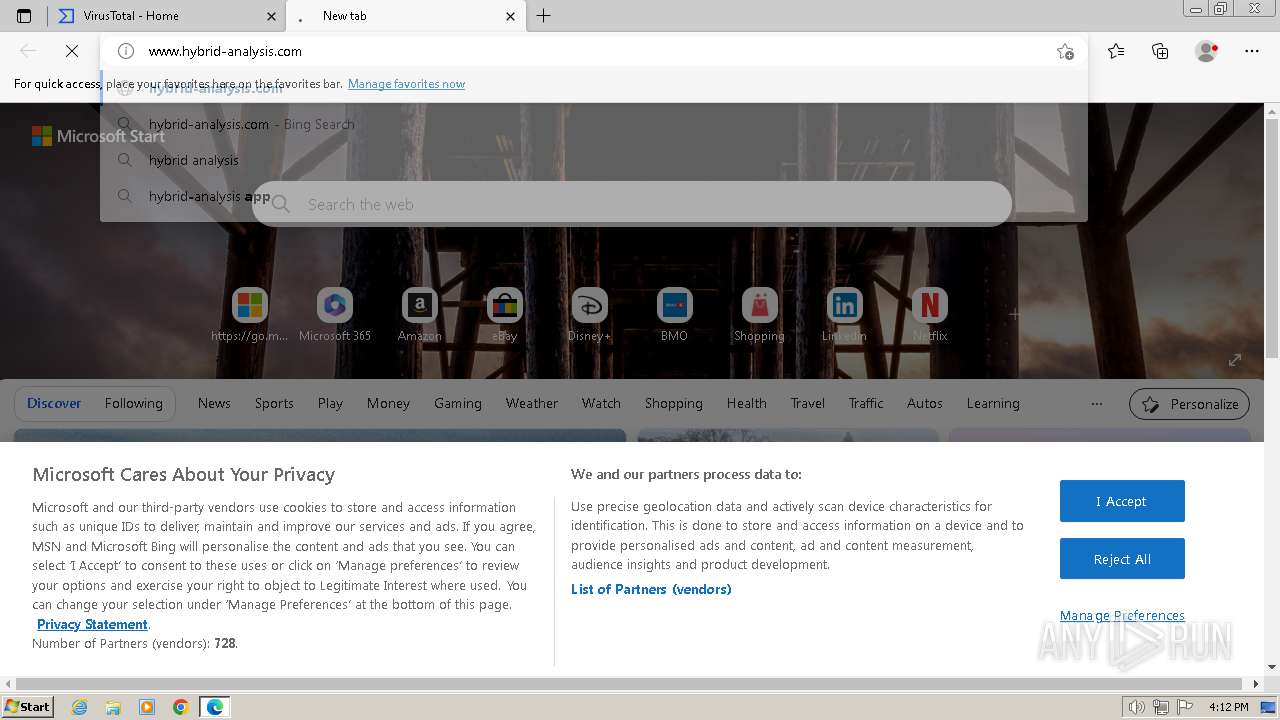This screenshot has width=1280, height=720.
Task: Open the Play category
Action: 330,403
